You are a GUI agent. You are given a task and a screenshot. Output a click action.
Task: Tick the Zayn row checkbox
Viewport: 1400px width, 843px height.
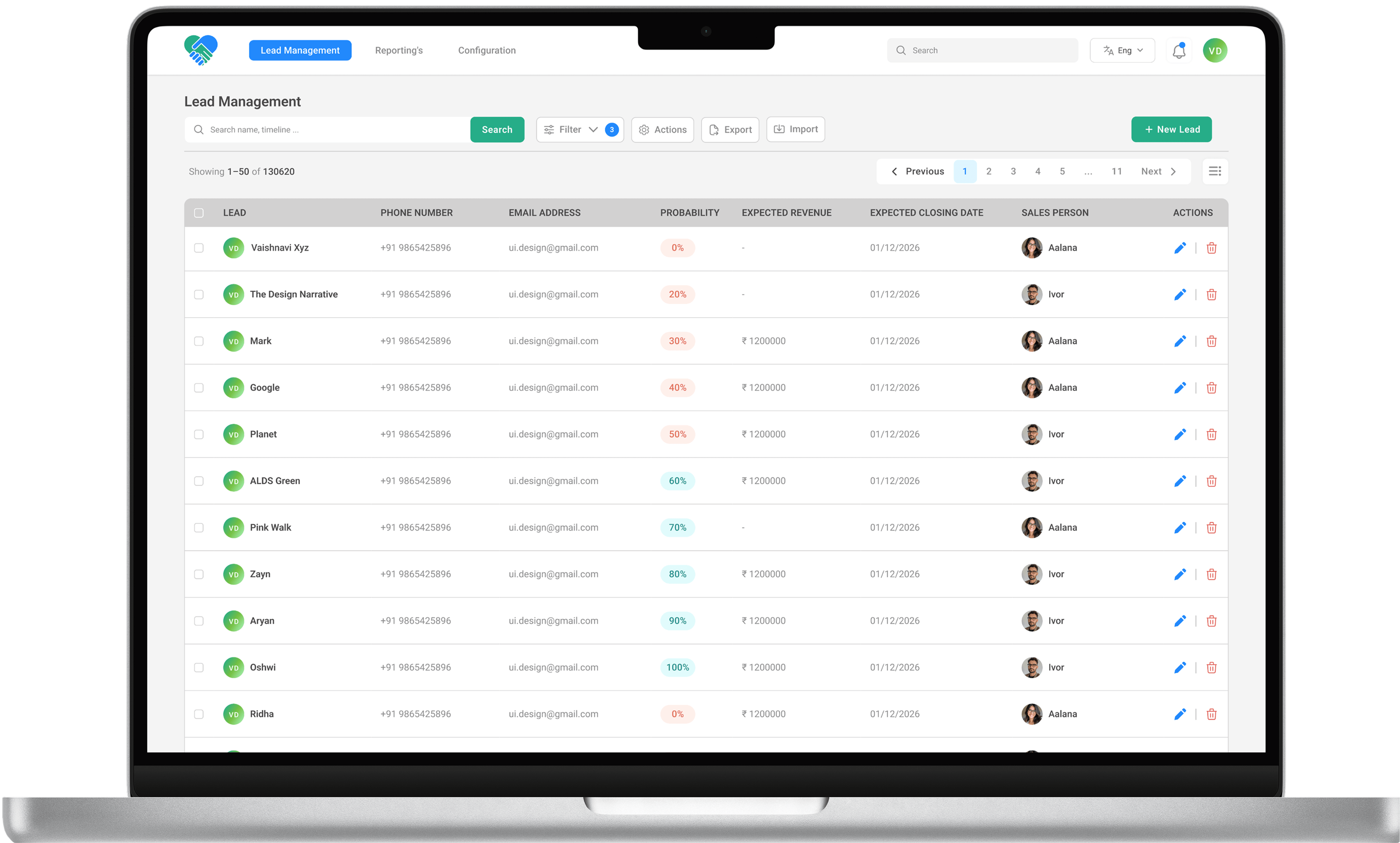[199, 574]
